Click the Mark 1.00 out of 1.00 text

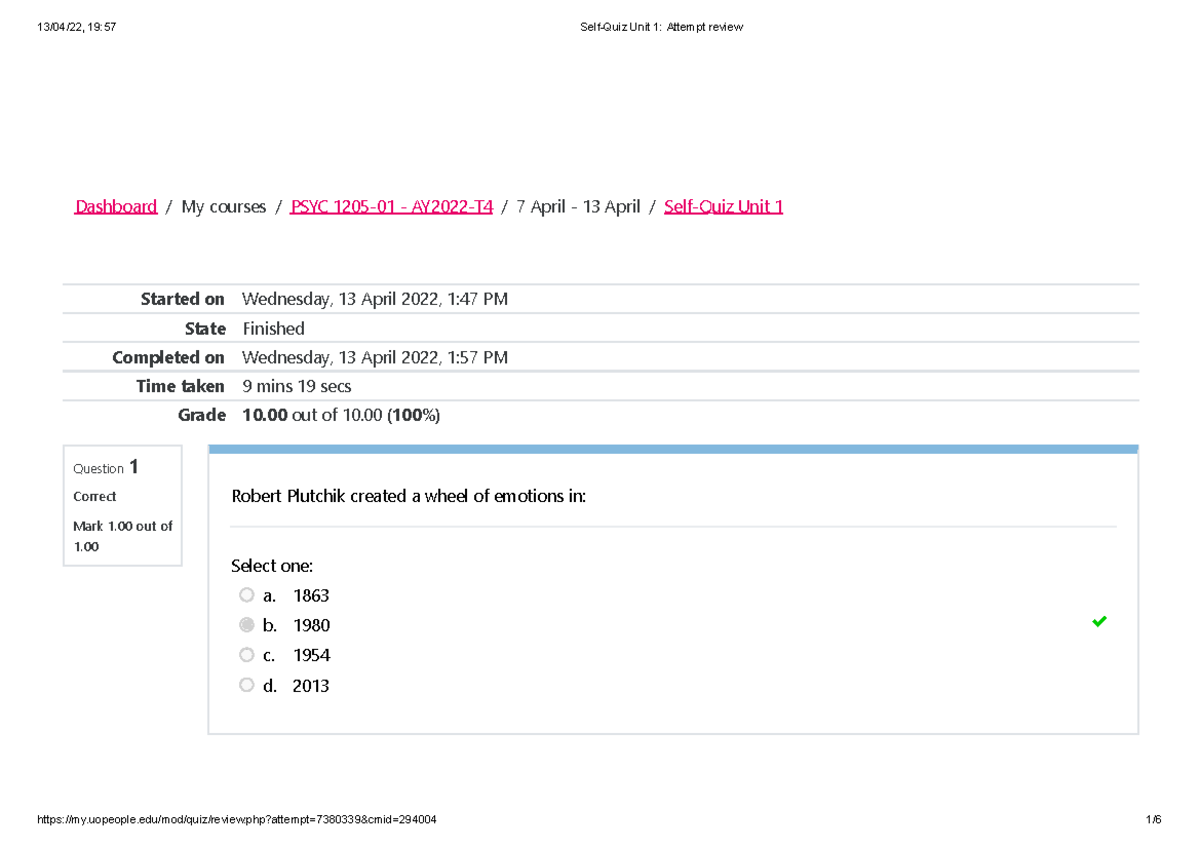(122, 536)
